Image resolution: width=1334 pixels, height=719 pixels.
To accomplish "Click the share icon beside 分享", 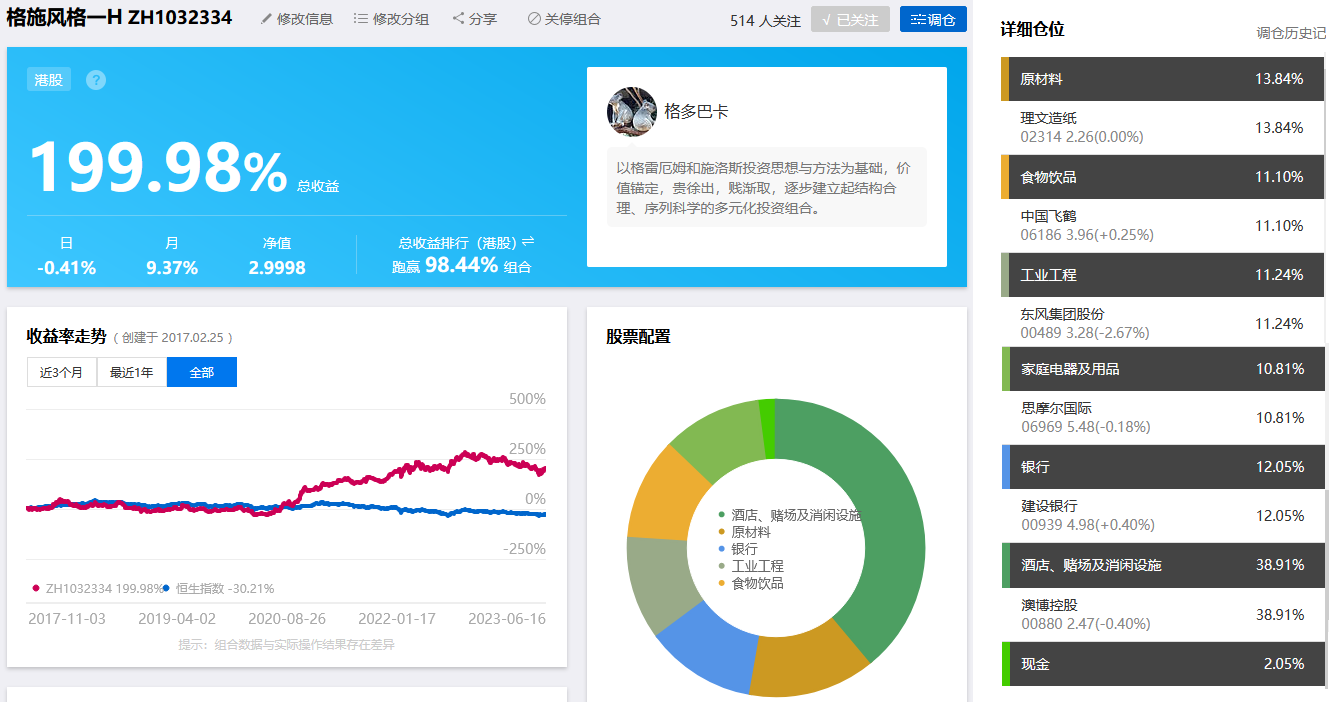I will pos(458,19).
